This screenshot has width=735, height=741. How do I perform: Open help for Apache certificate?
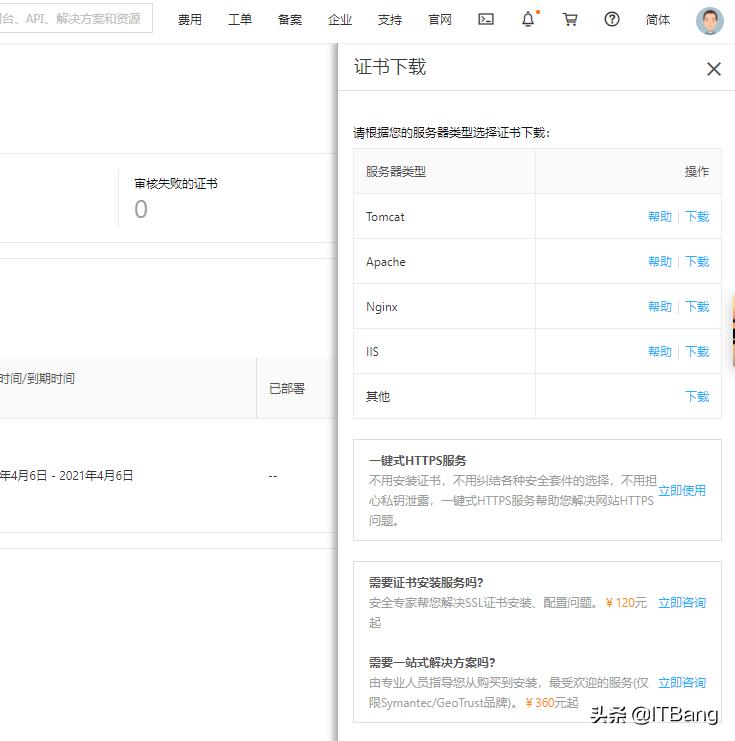pyautogui.click(x=660, y=262)
